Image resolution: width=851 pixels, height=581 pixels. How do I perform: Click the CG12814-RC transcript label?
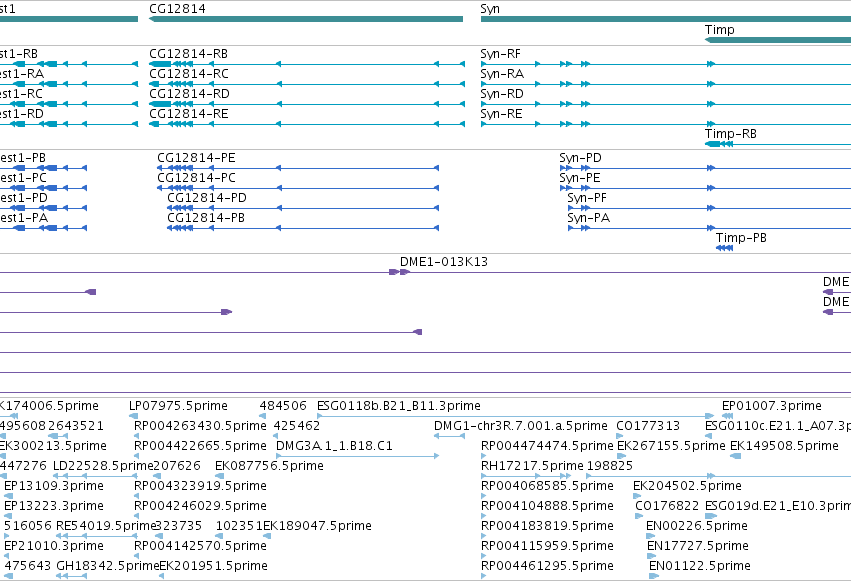point(189,74)
